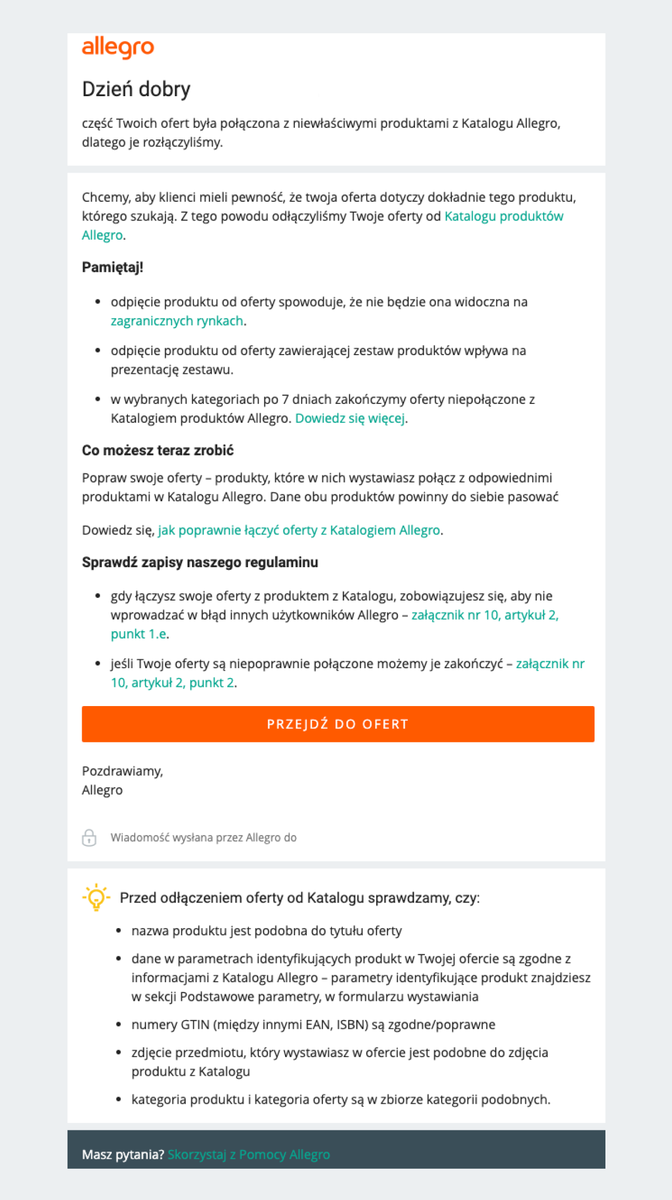Click the Przed odłączeniem oferty tip heading
The width and height of the screenshot is (672, 1200).
tap(299, 898)
